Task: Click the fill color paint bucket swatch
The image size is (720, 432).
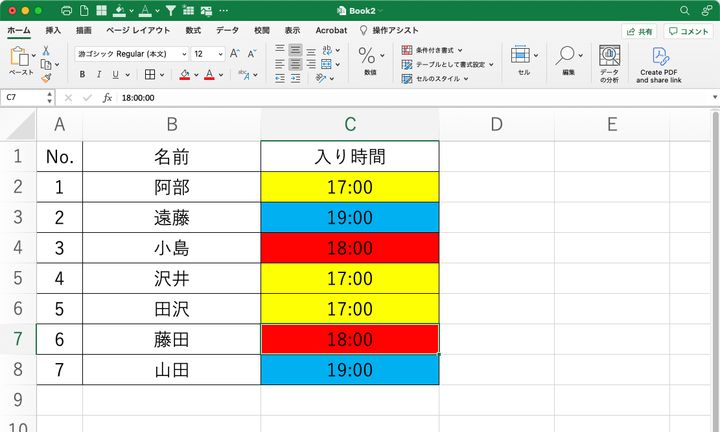Action: 184,74
